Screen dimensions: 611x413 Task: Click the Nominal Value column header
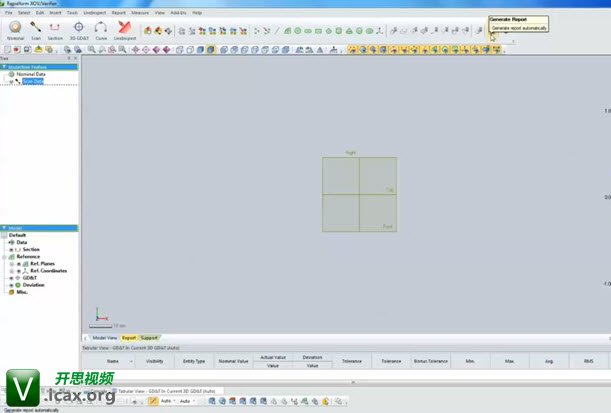(233, 361)
